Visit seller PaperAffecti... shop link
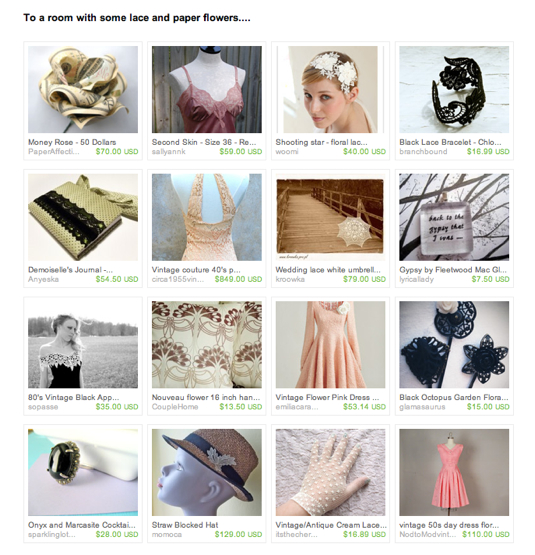This screenshot has height=555, width=535. pyautogui.click(x=54, y=152)
